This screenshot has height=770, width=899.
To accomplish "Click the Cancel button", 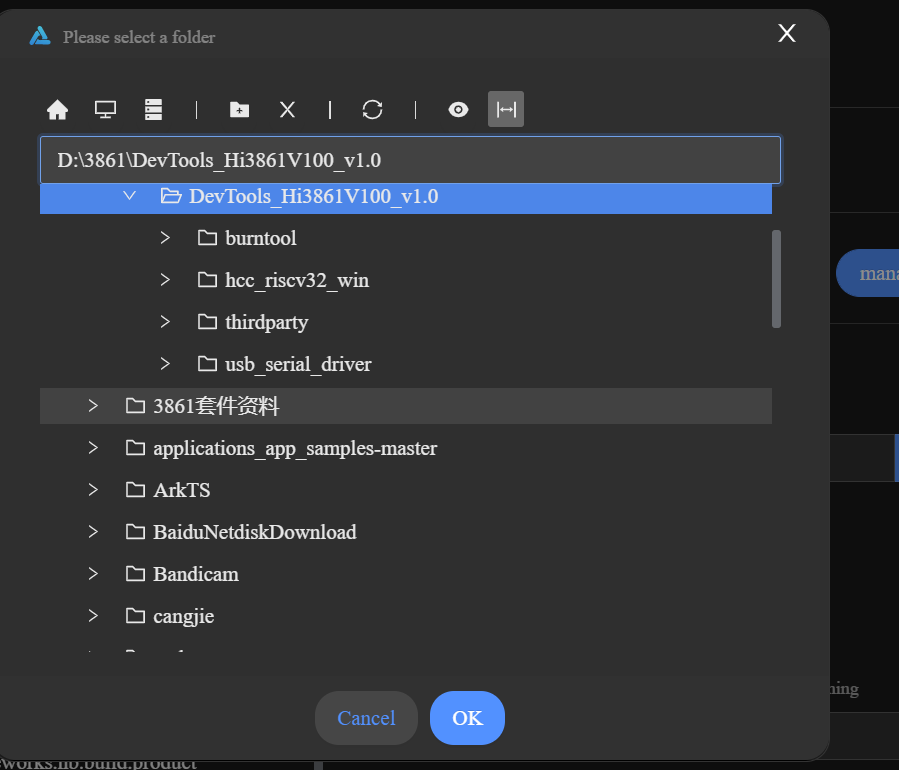I will [366, 718].
